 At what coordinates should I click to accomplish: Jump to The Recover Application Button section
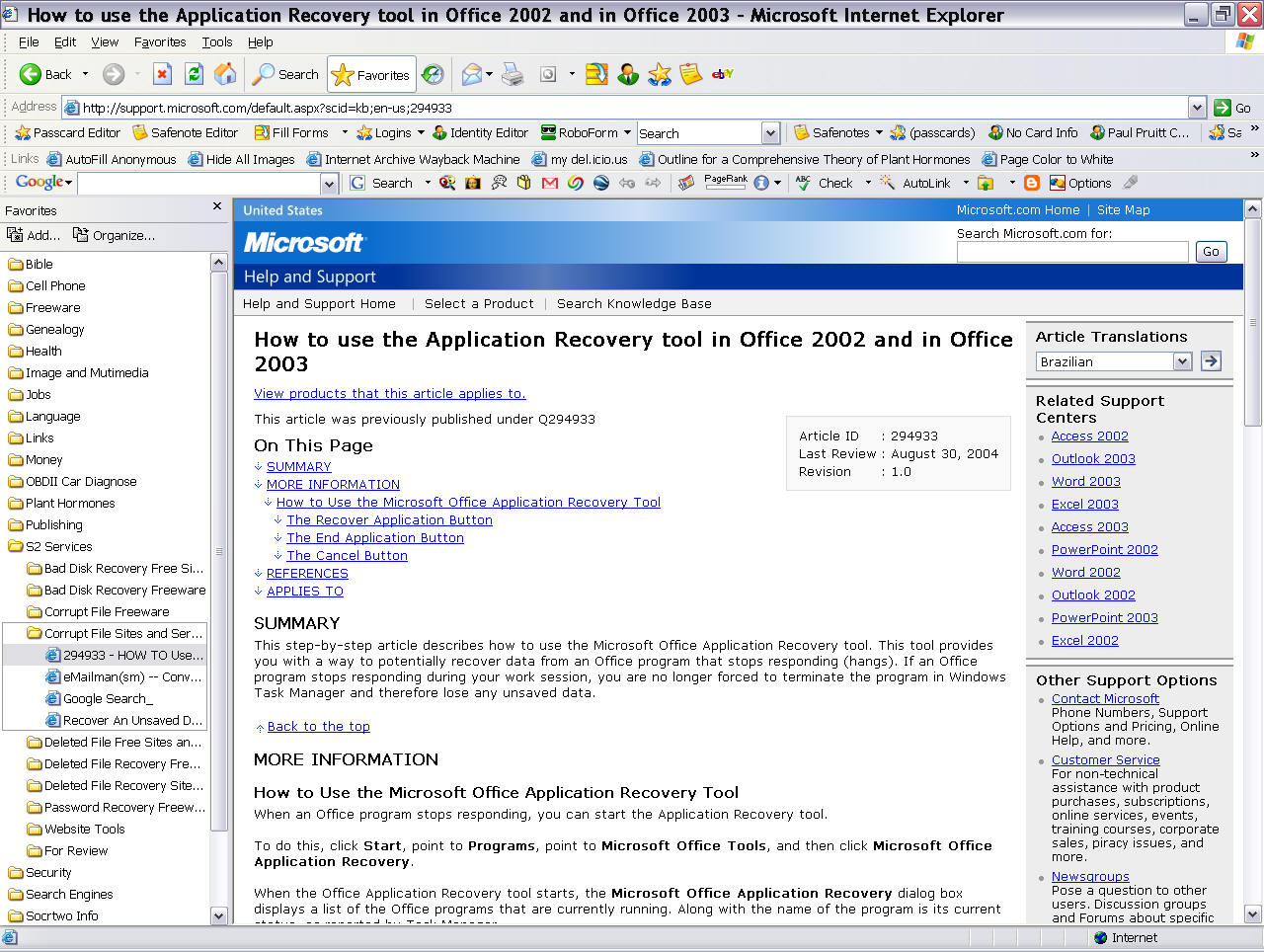(x=389, y=519)
